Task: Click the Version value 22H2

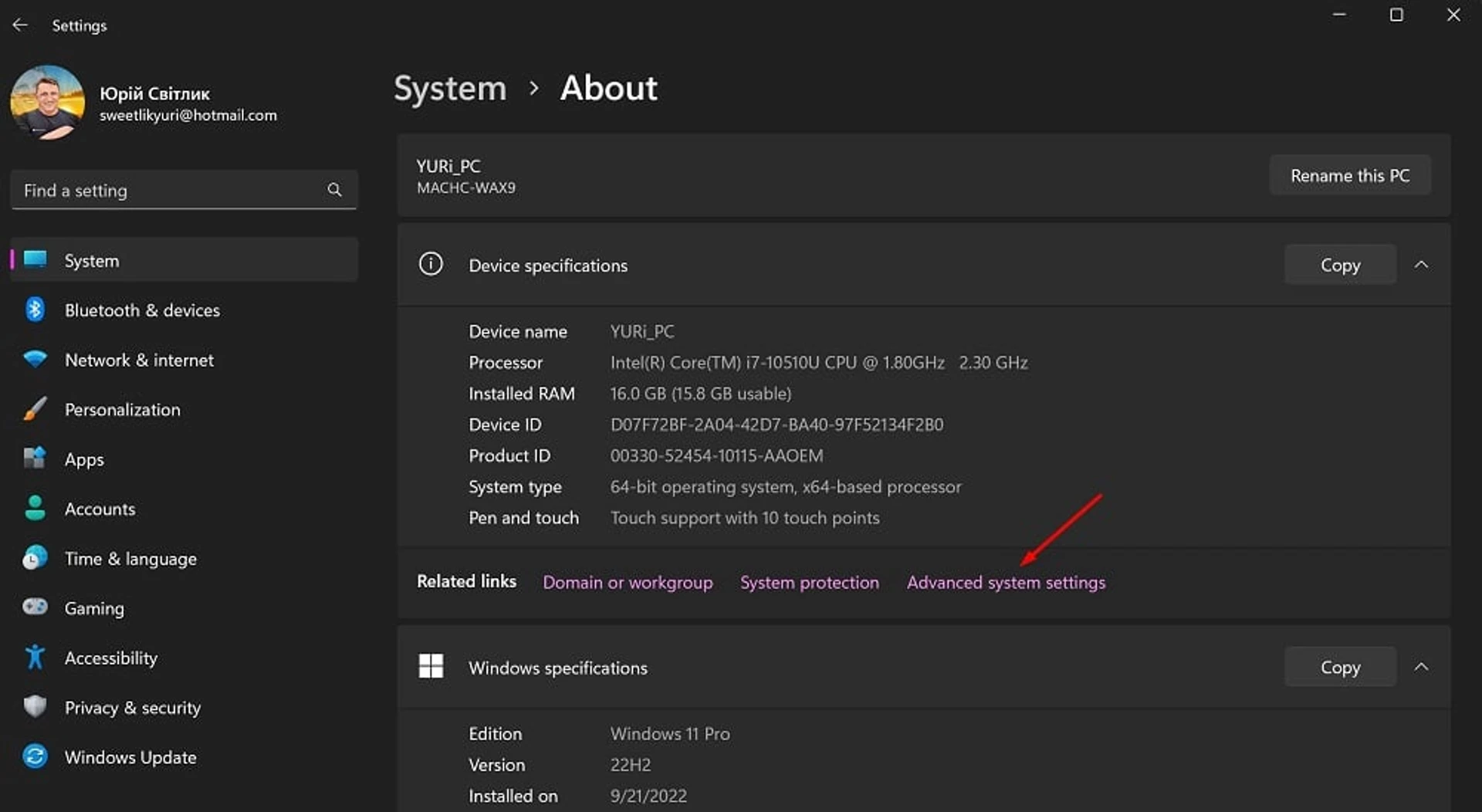Action: click(x=630, y=765)
